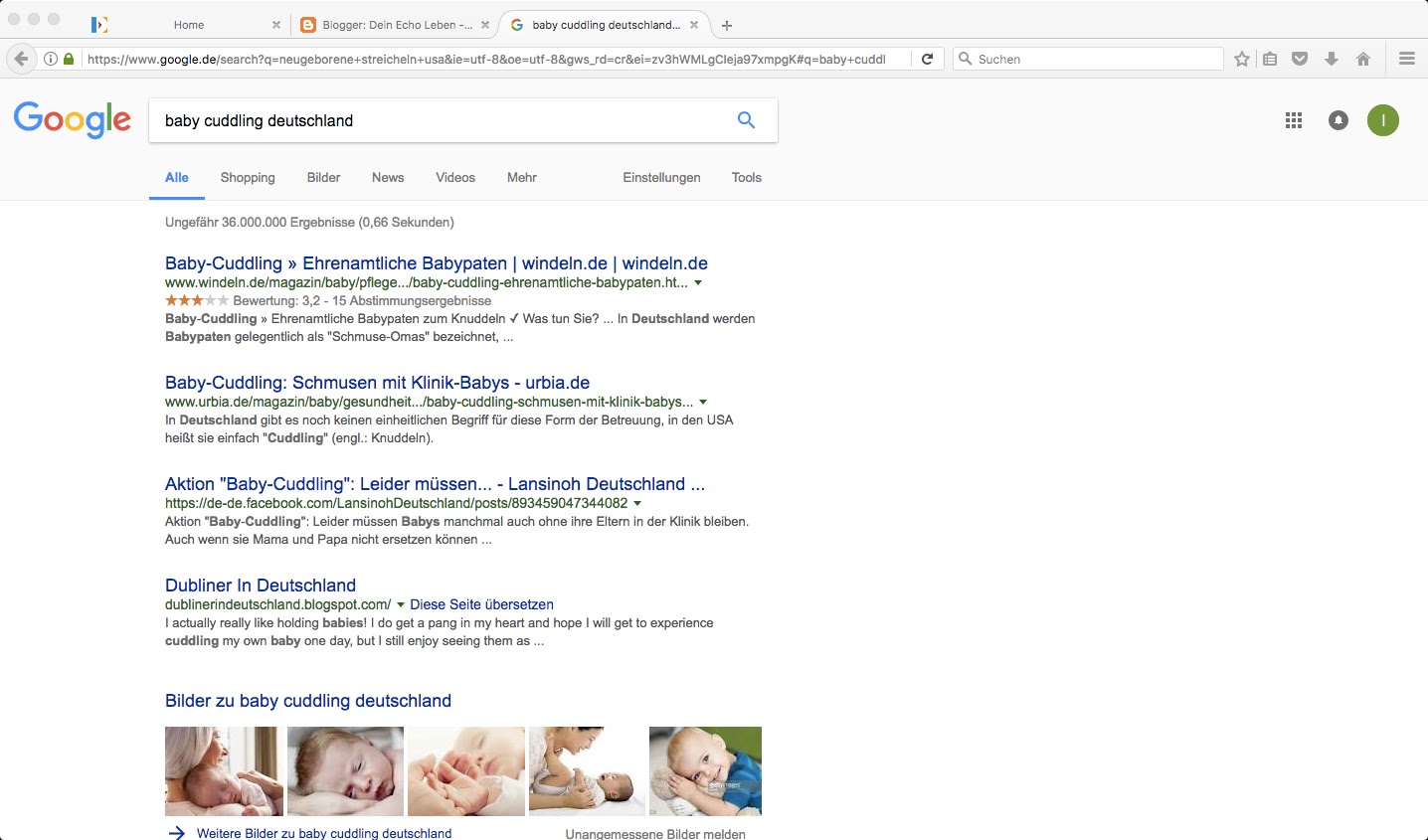Open thumbnail of mother leaning over baby
The width and height of the screenshot is (1428, 840).
tap(588, 771)
